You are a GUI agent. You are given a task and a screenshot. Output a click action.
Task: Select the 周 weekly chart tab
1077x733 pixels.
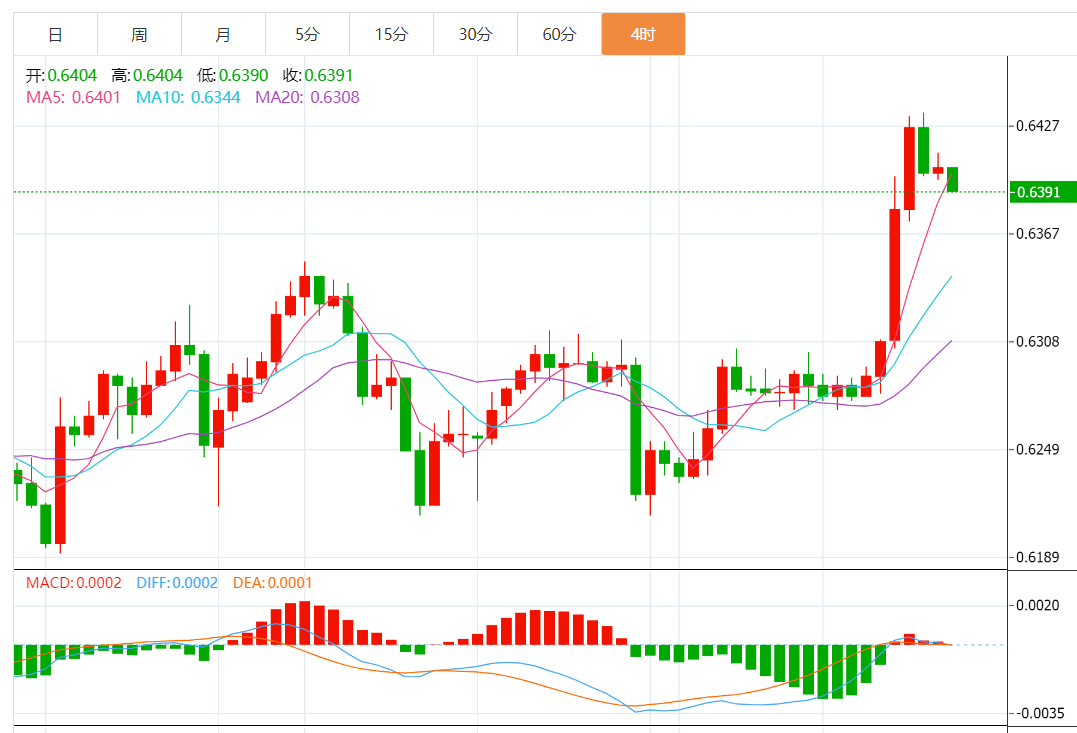click(x=139, y=34)
